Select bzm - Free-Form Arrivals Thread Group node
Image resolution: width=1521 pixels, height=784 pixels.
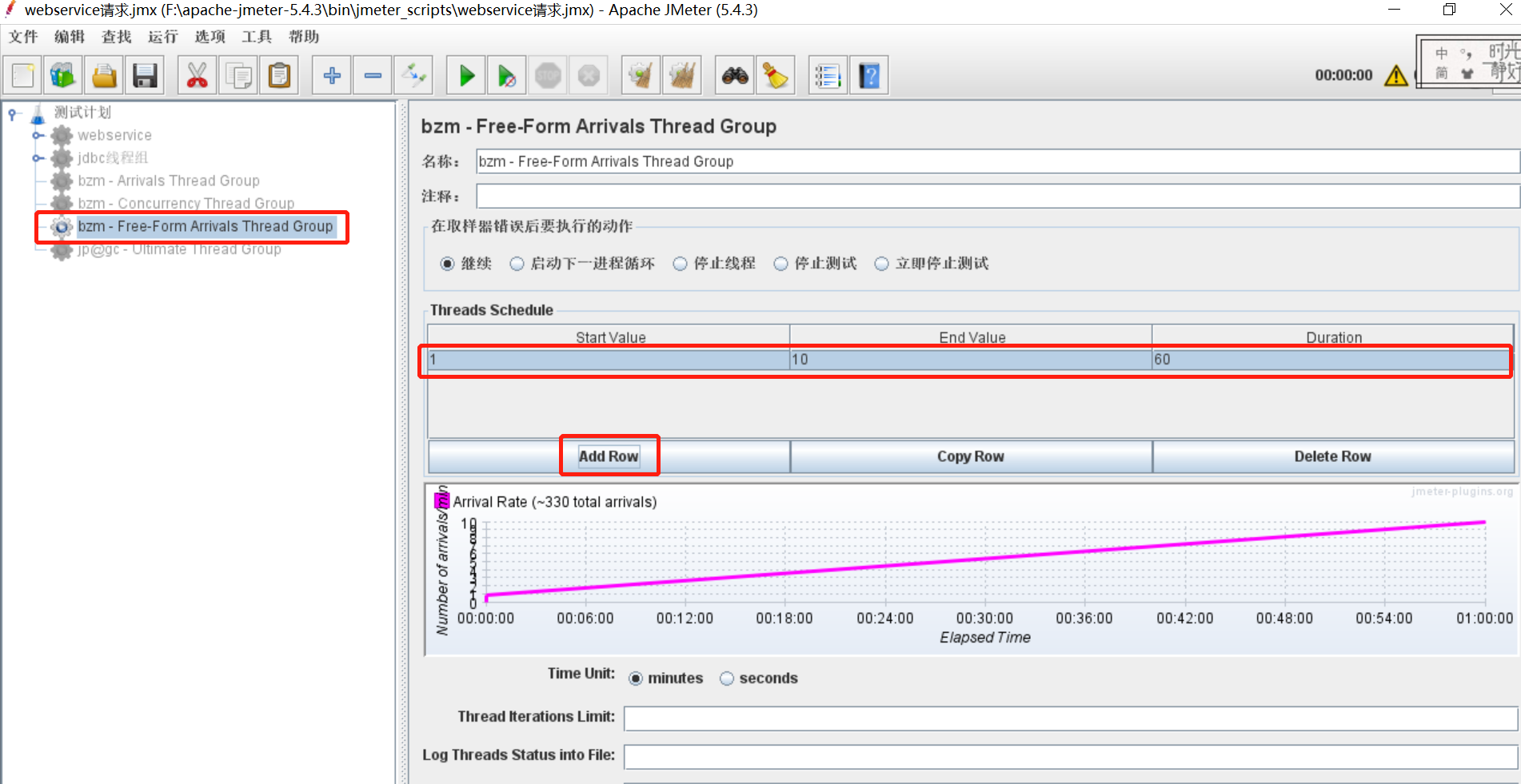click(205, 227)
